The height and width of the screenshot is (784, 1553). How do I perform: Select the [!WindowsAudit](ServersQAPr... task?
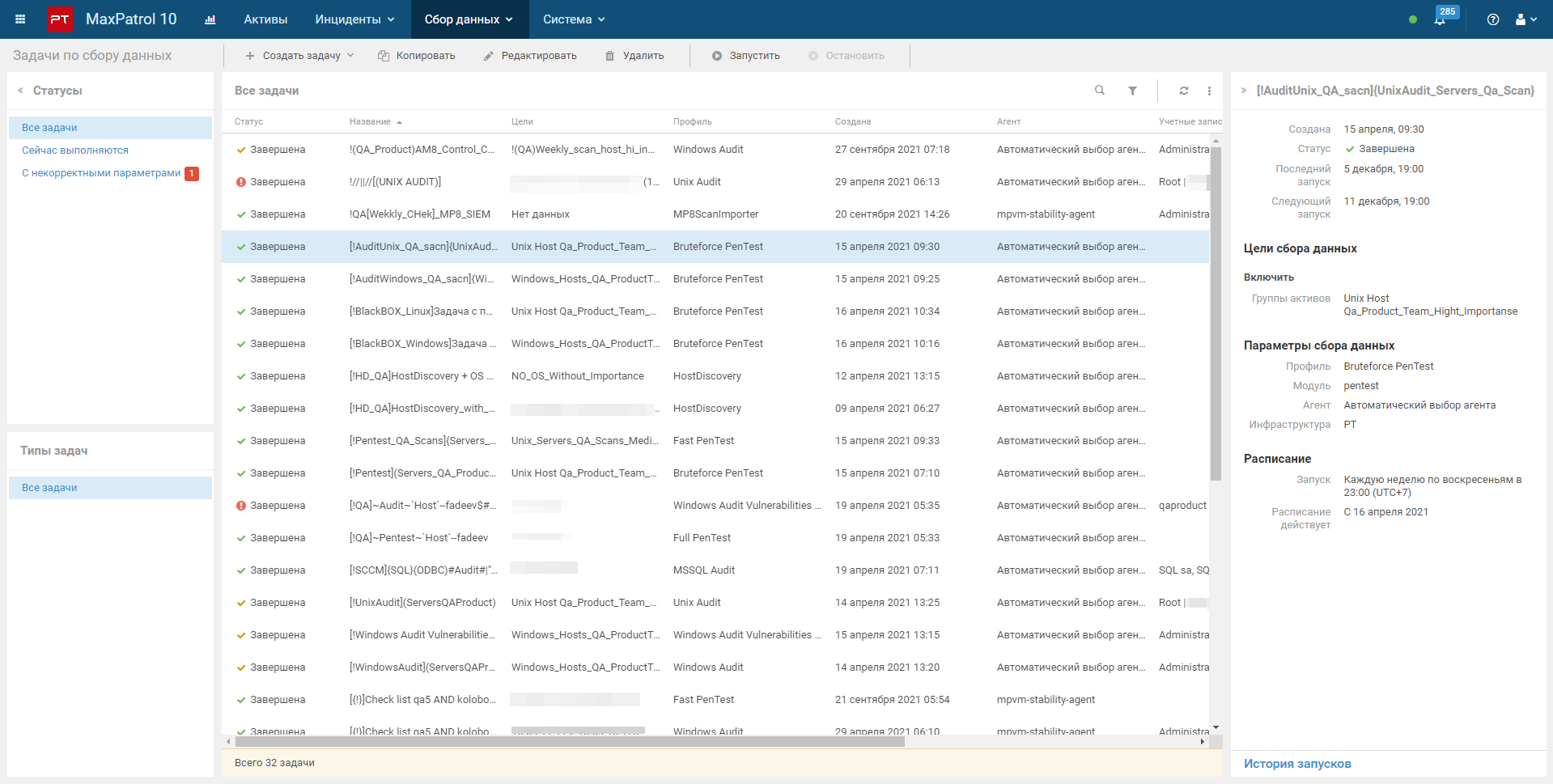click(715, 667)
